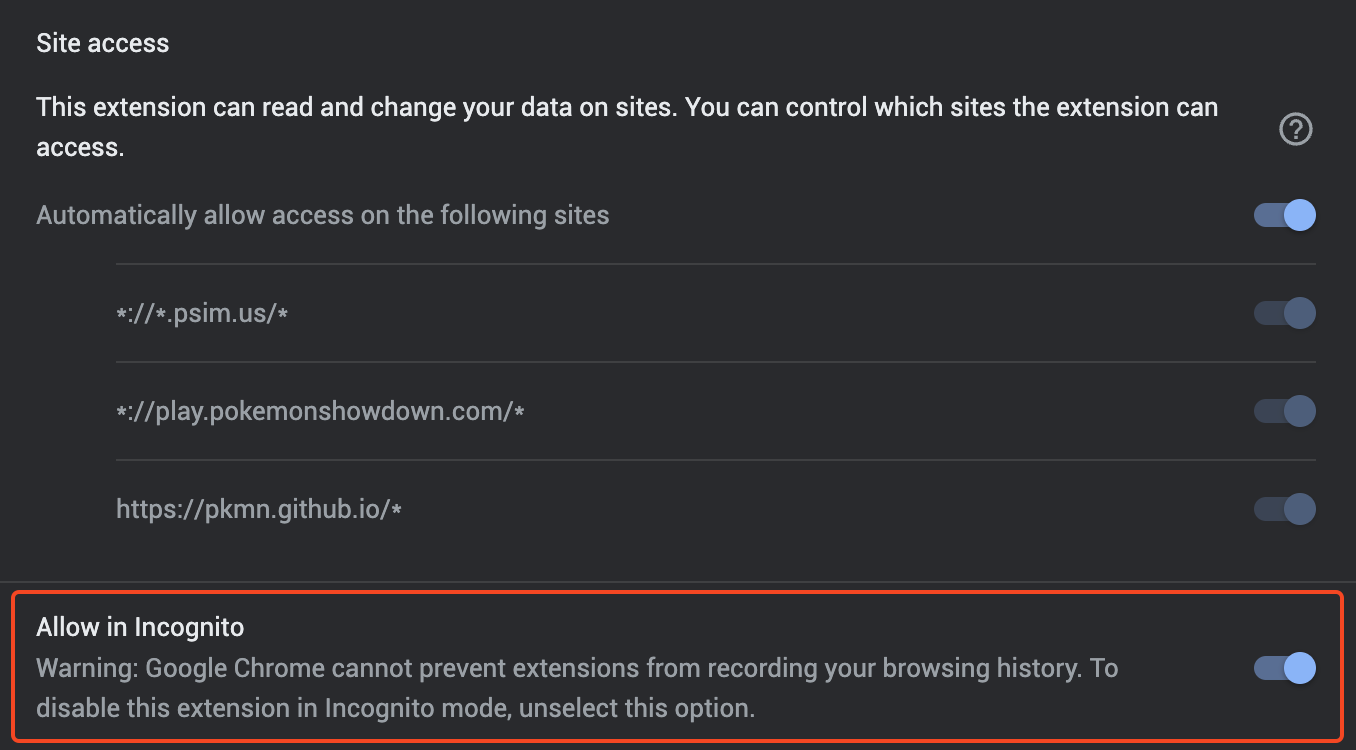Click the Site access help question-mark icon

(x=1296, y=129)
